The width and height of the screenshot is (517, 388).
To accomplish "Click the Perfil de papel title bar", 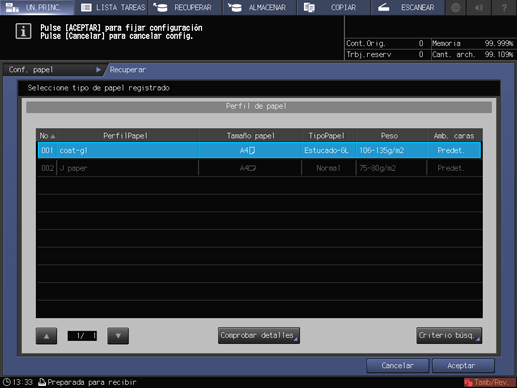I will [259, 106].
